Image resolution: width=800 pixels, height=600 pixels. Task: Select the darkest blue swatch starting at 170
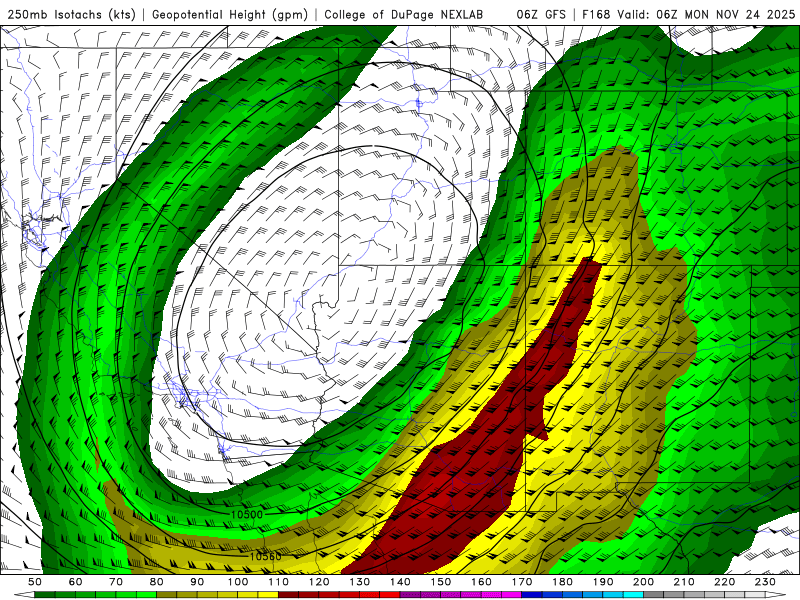pos(532,594)
